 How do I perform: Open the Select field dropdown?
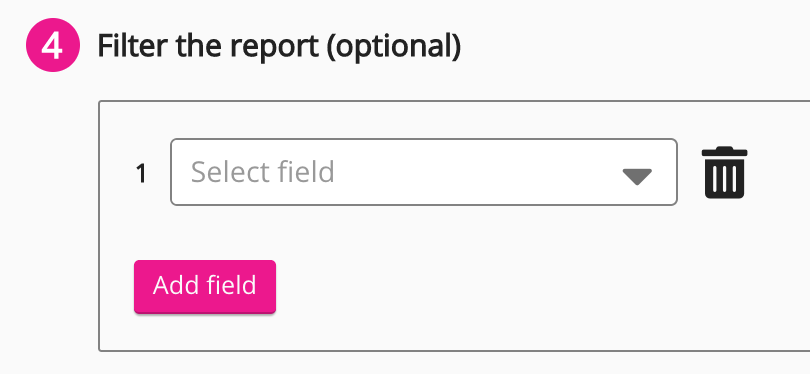click(424, 172)
